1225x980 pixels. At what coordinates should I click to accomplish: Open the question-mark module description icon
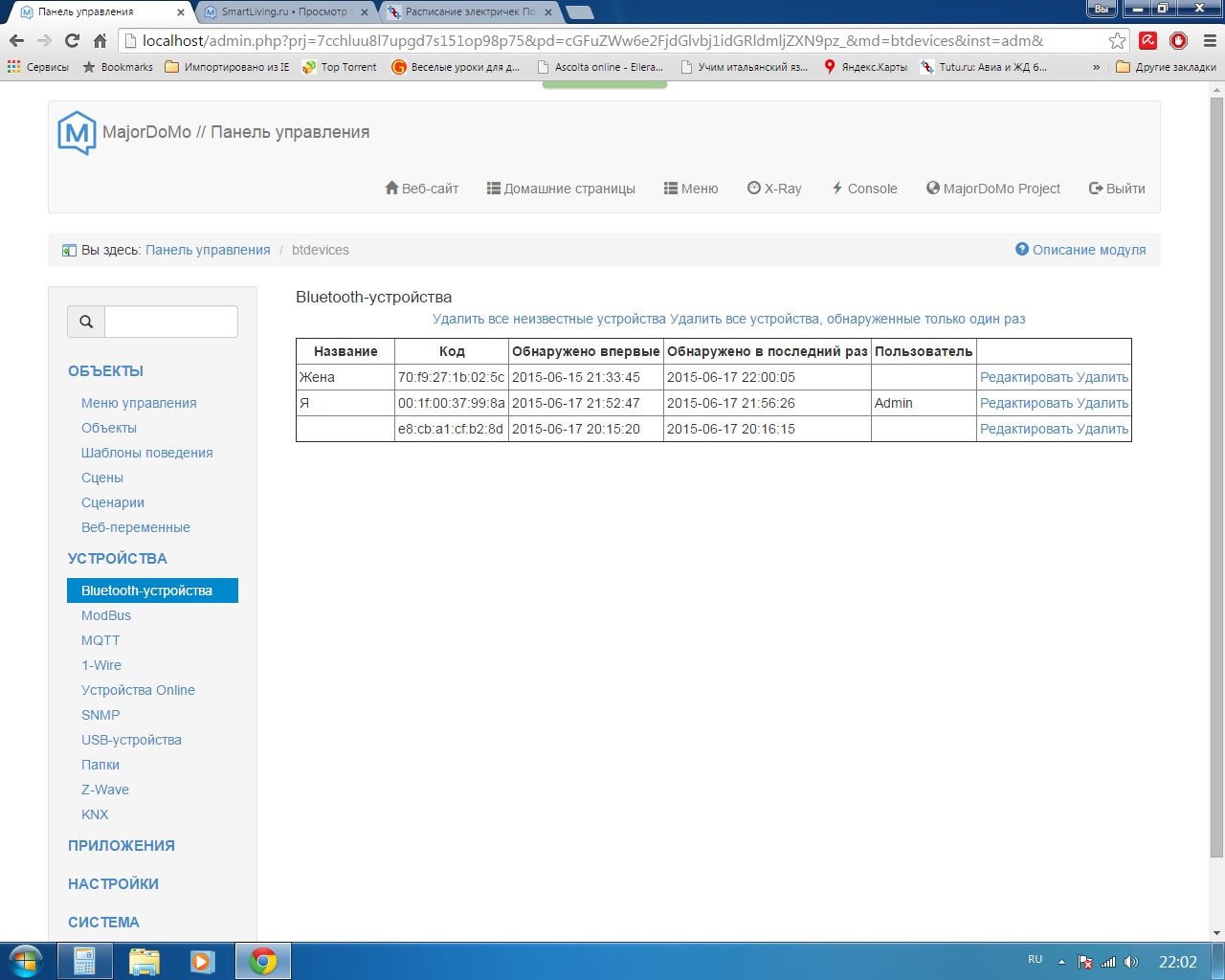pyautogui.click(x=1022, y=250)
